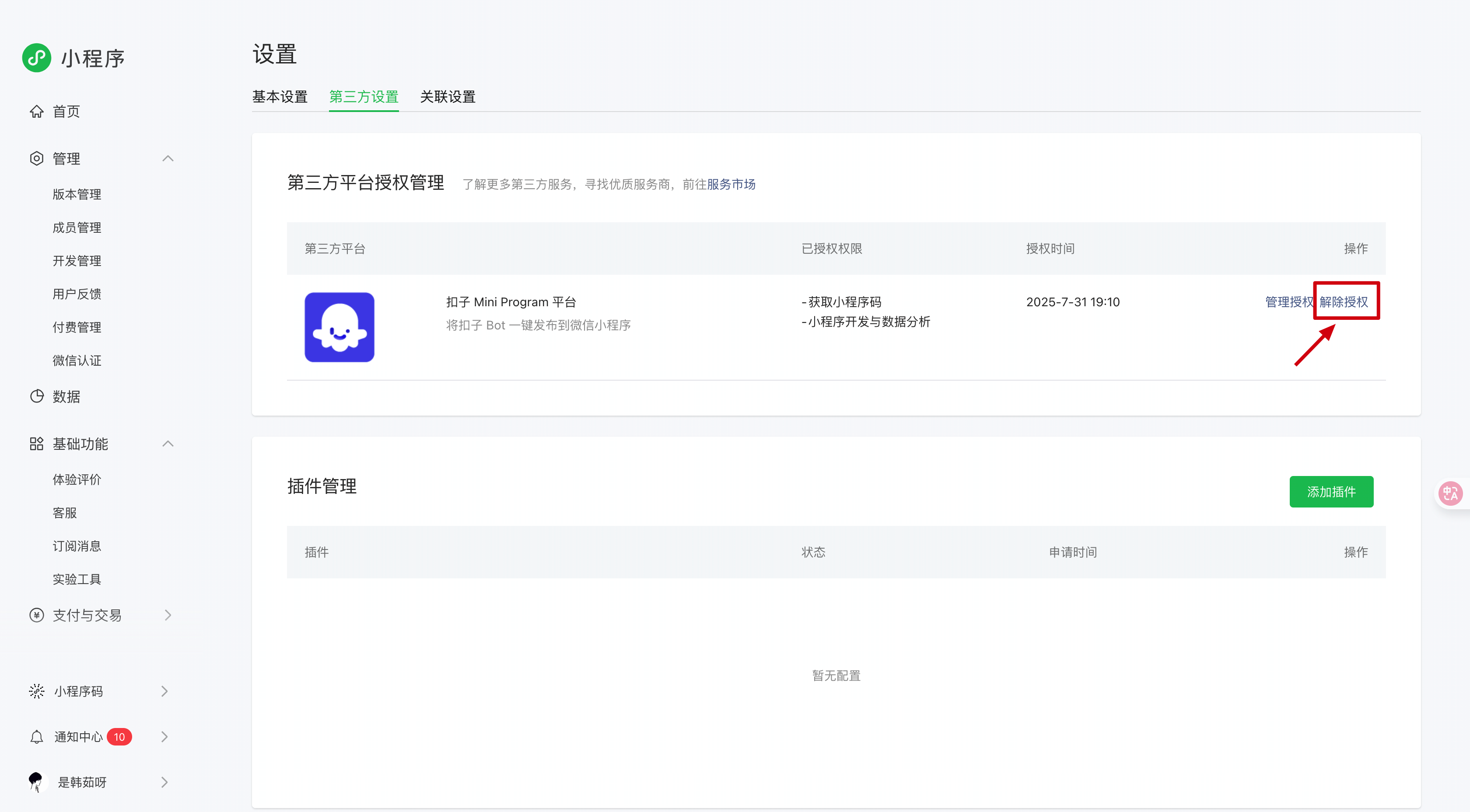This screenshot has width=1470, height=812.
Task: Click the 通知中心 bell icon
Action: [36, 737]
